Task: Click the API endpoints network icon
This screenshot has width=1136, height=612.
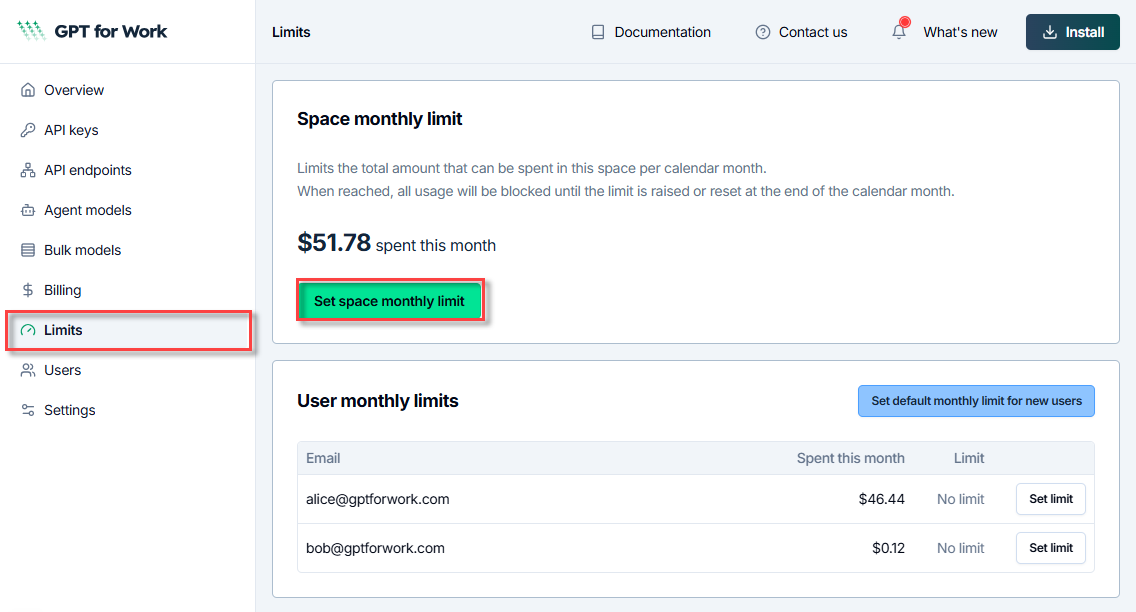Action: (30, 170)
